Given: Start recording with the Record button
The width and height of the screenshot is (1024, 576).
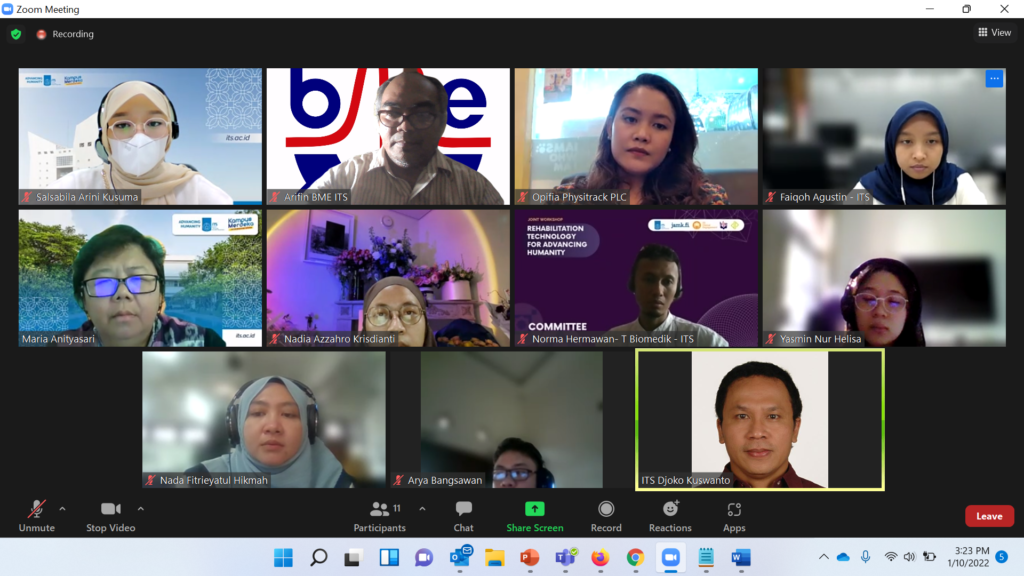Looking at the screenshot, I should click(606, 515).
